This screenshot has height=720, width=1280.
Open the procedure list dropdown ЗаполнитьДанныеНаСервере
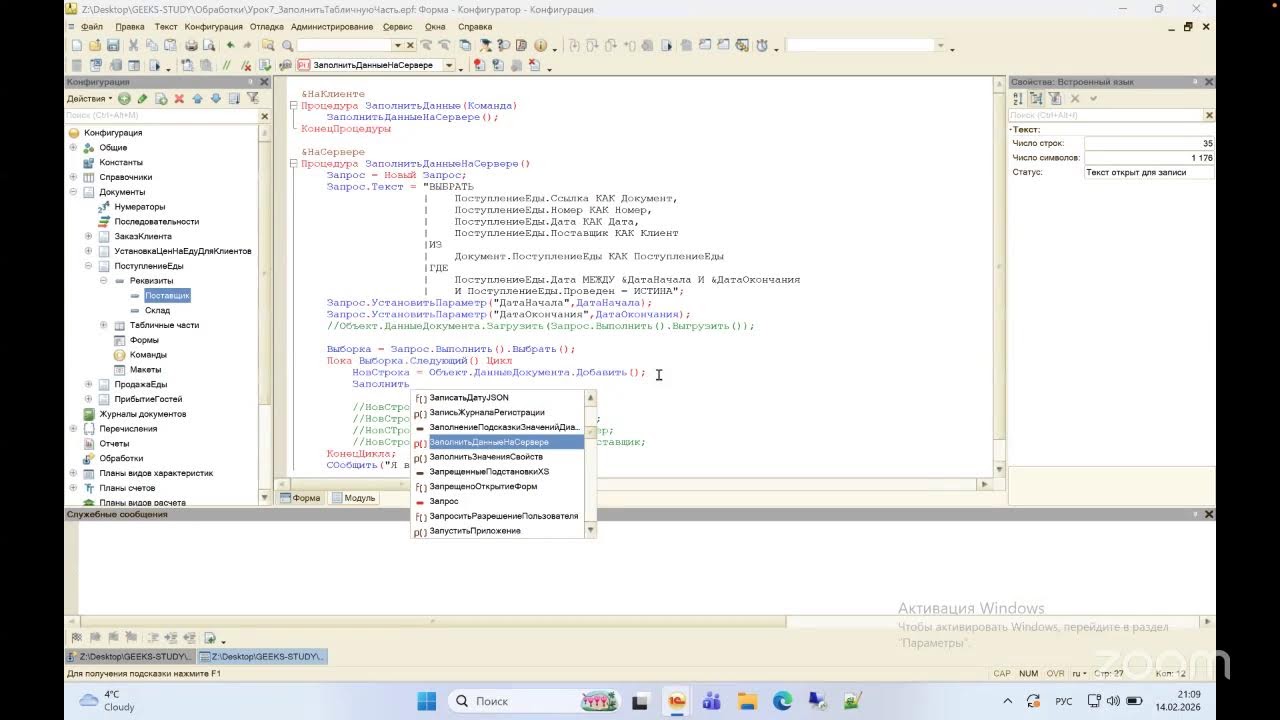pyautogui.click(x=448, y=65)
